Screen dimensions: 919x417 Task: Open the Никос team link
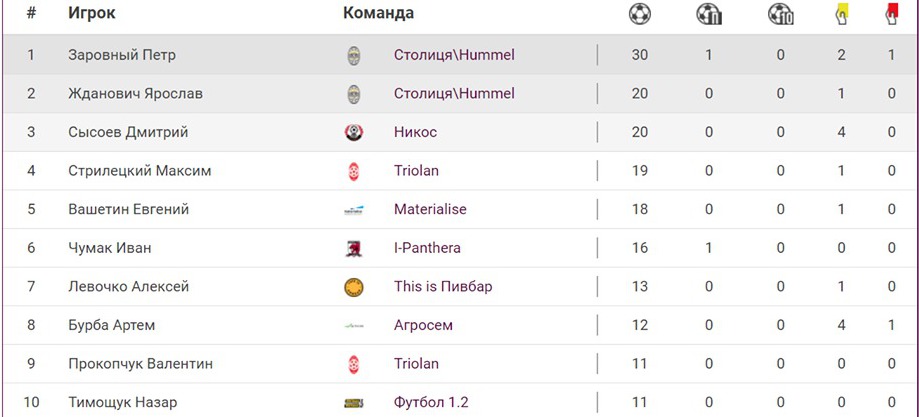point(415,132)
